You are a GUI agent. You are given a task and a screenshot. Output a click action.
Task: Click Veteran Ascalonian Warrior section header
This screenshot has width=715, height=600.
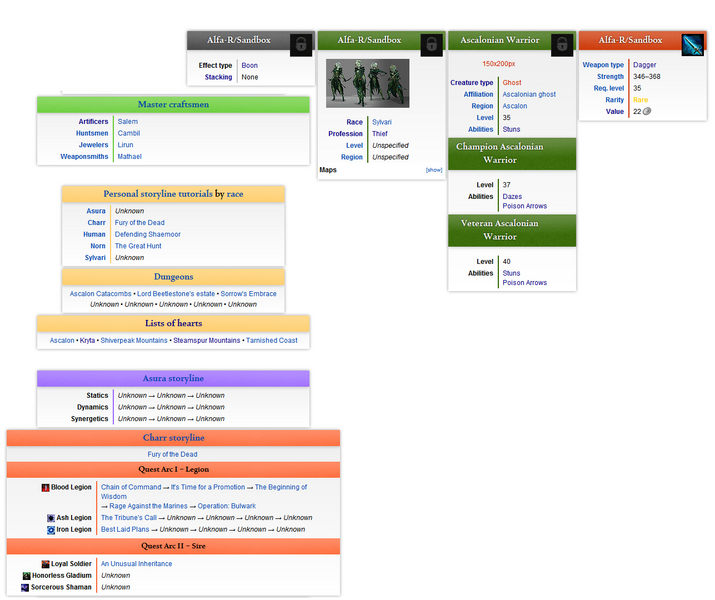coord(512,230)
